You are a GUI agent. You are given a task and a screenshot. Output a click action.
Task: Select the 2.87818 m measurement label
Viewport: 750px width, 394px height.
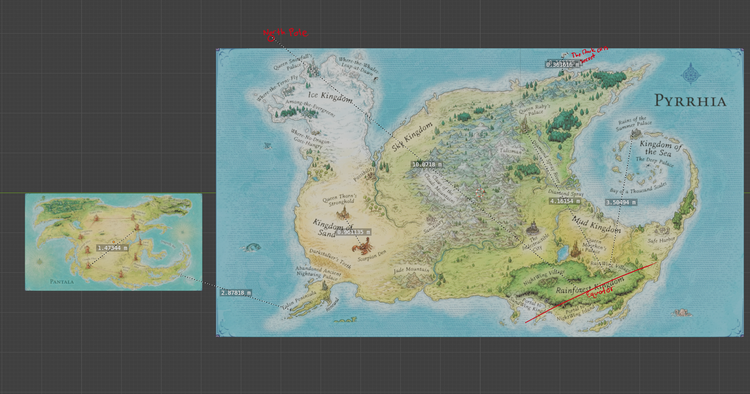(x=236, y=293)
